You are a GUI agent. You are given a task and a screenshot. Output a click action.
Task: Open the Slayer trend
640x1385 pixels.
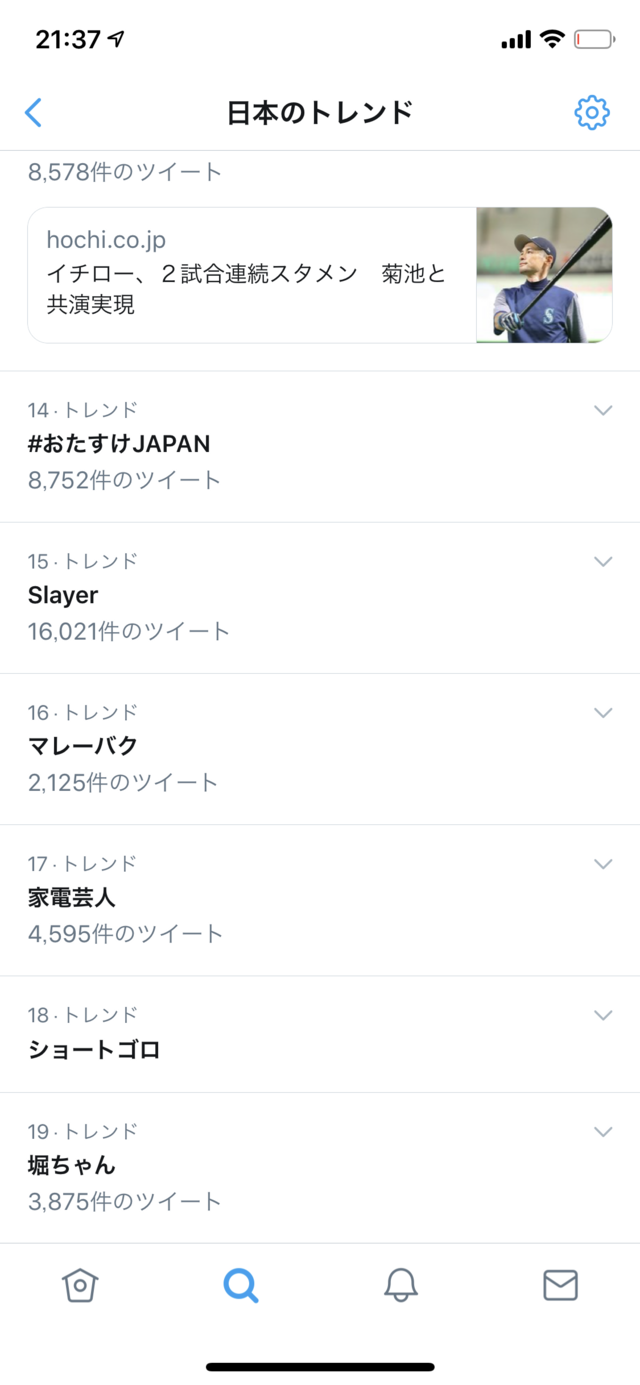point(320,598)
